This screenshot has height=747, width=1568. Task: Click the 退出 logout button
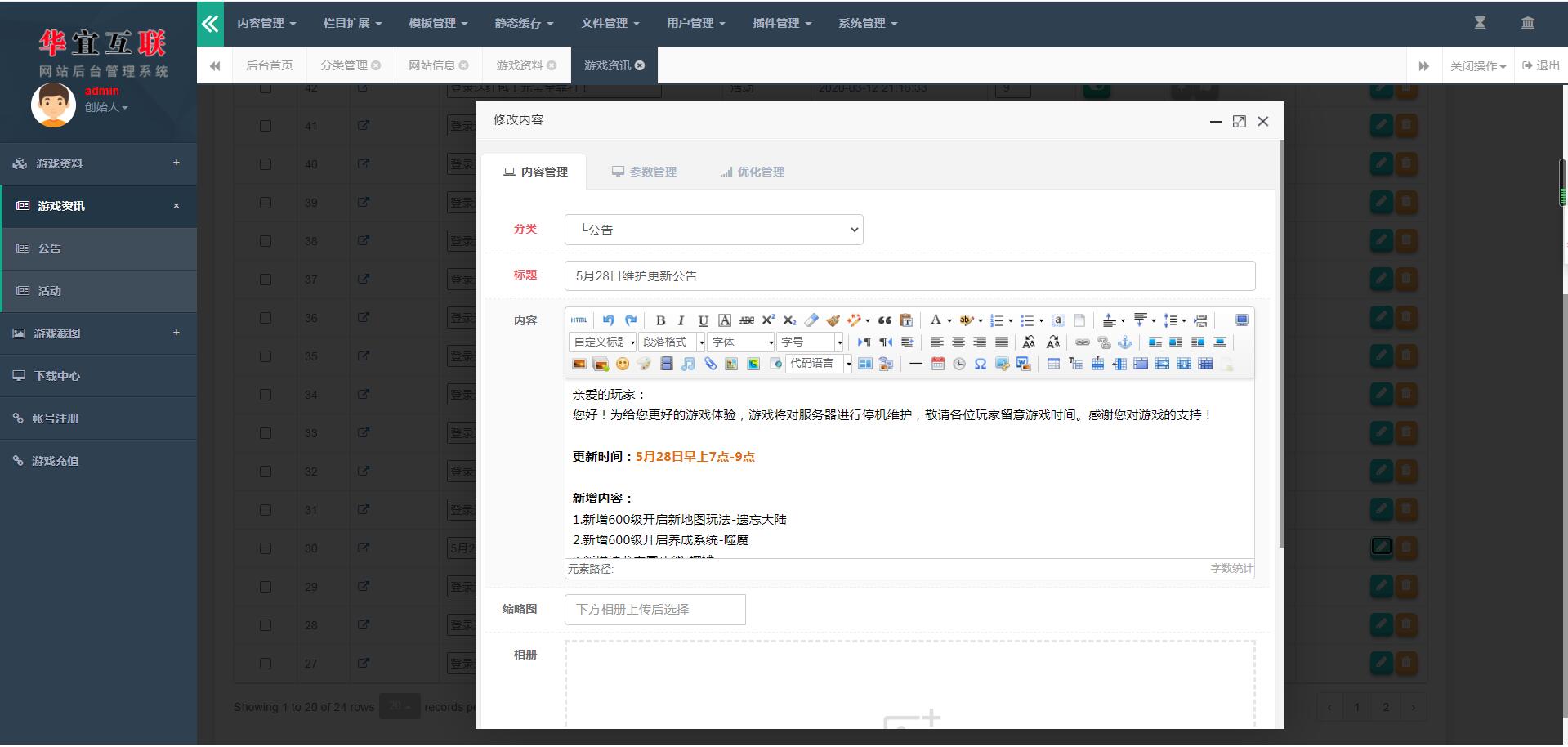[x=1541, y=65]
